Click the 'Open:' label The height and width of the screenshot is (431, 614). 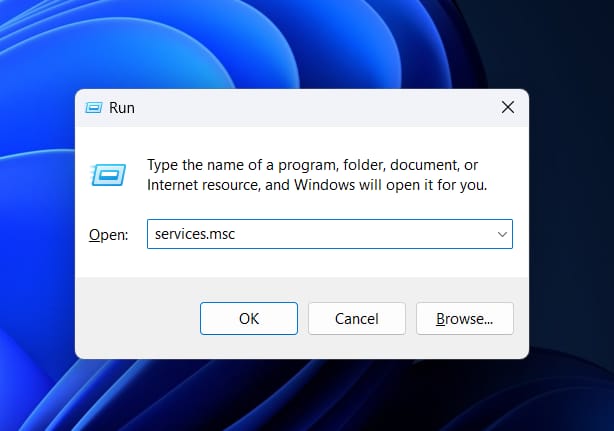pos(108,235)
